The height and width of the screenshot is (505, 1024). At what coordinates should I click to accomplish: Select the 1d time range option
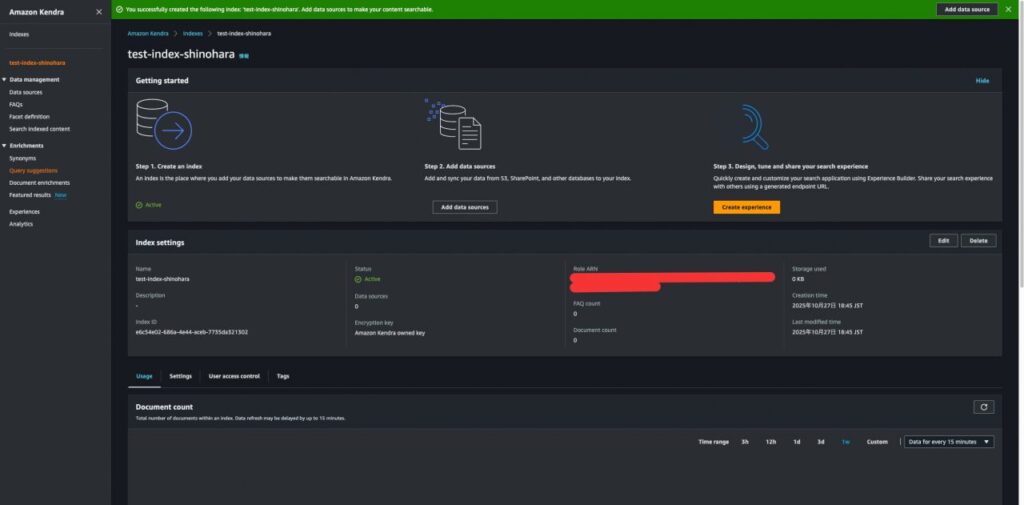(797, 441)
